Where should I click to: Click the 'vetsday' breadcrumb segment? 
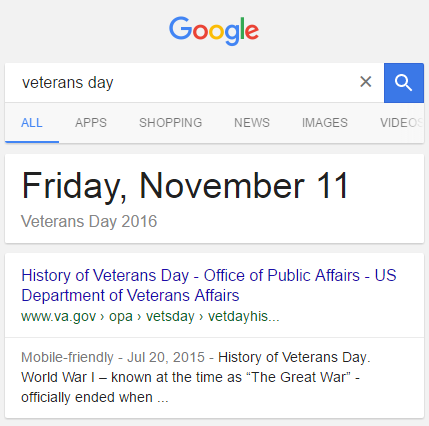click(x=170, y=316)
